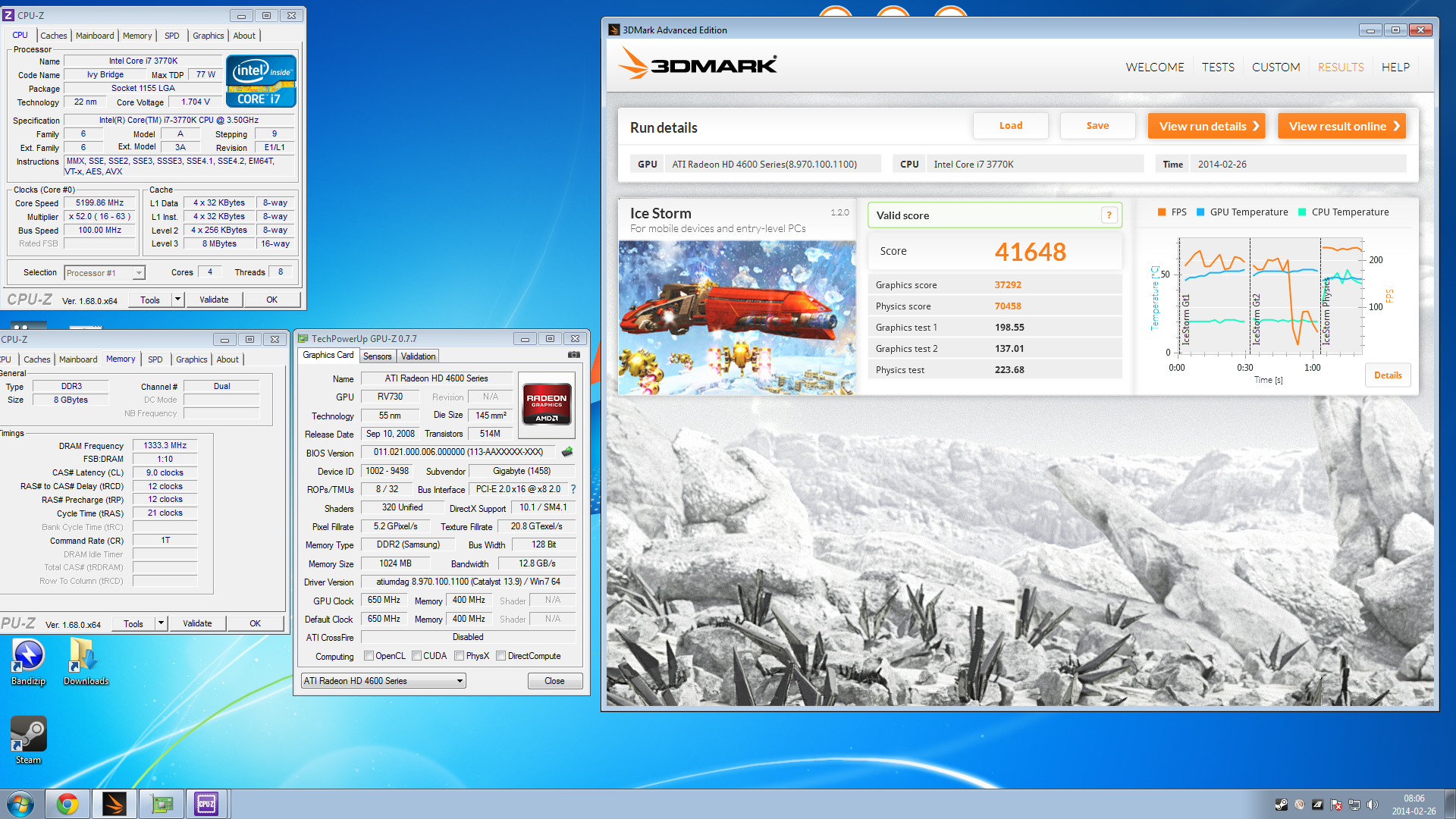1456x819 pixels.
Task: Go to CUSTOM in 3DMark navigation
Action: tap(1276, 67)
